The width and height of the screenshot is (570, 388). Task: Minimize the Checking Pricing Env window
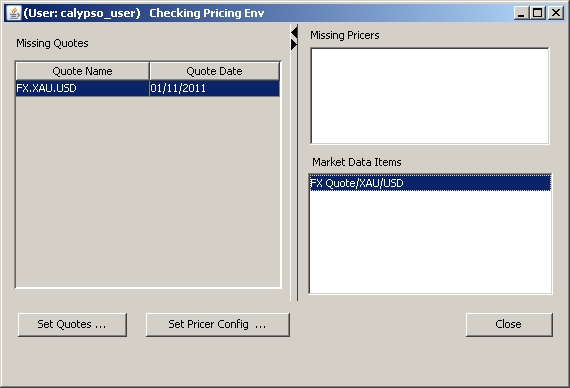coord(521,13)
